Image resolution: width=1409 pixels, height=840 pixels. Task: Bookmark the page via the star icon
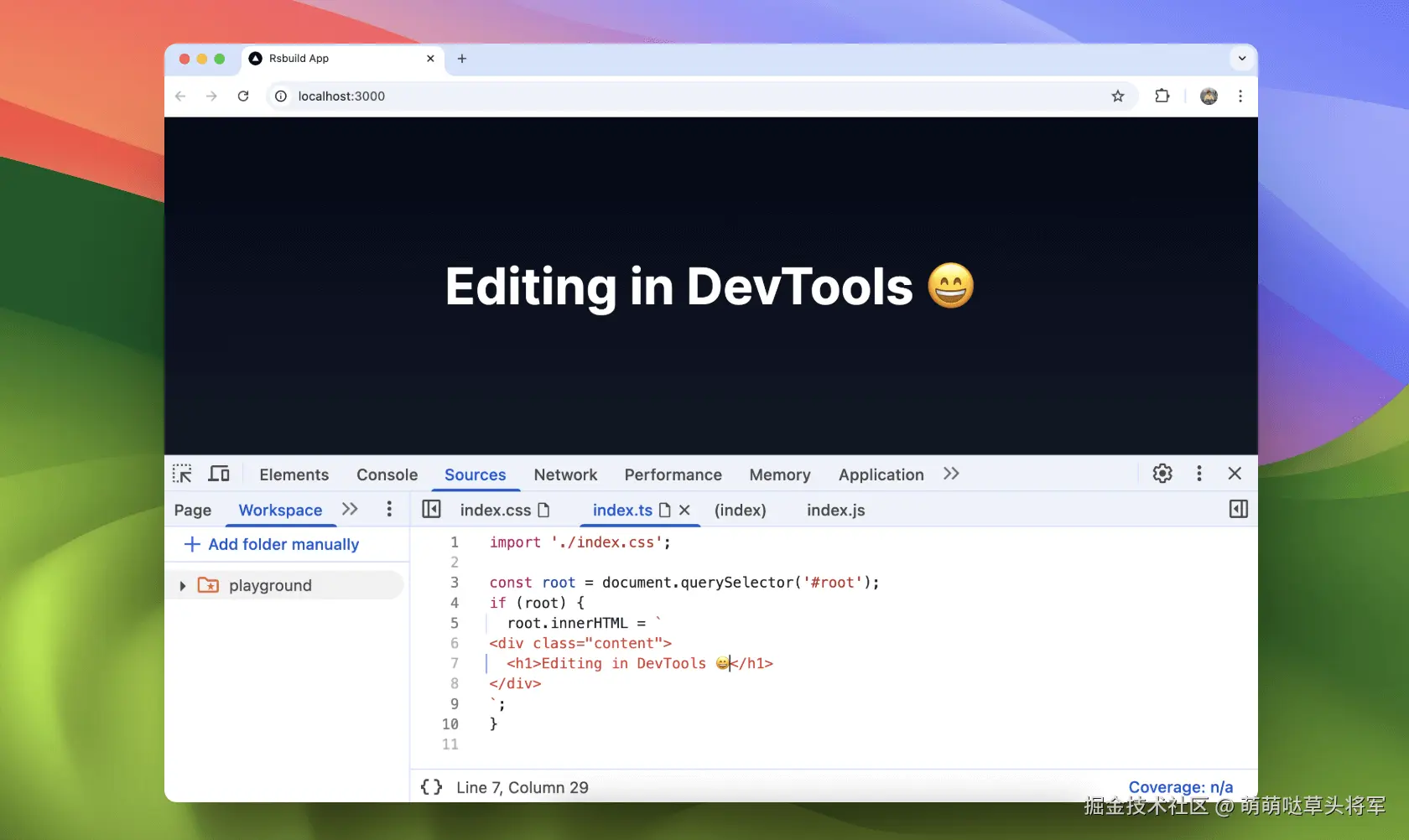coord(1117,96)
